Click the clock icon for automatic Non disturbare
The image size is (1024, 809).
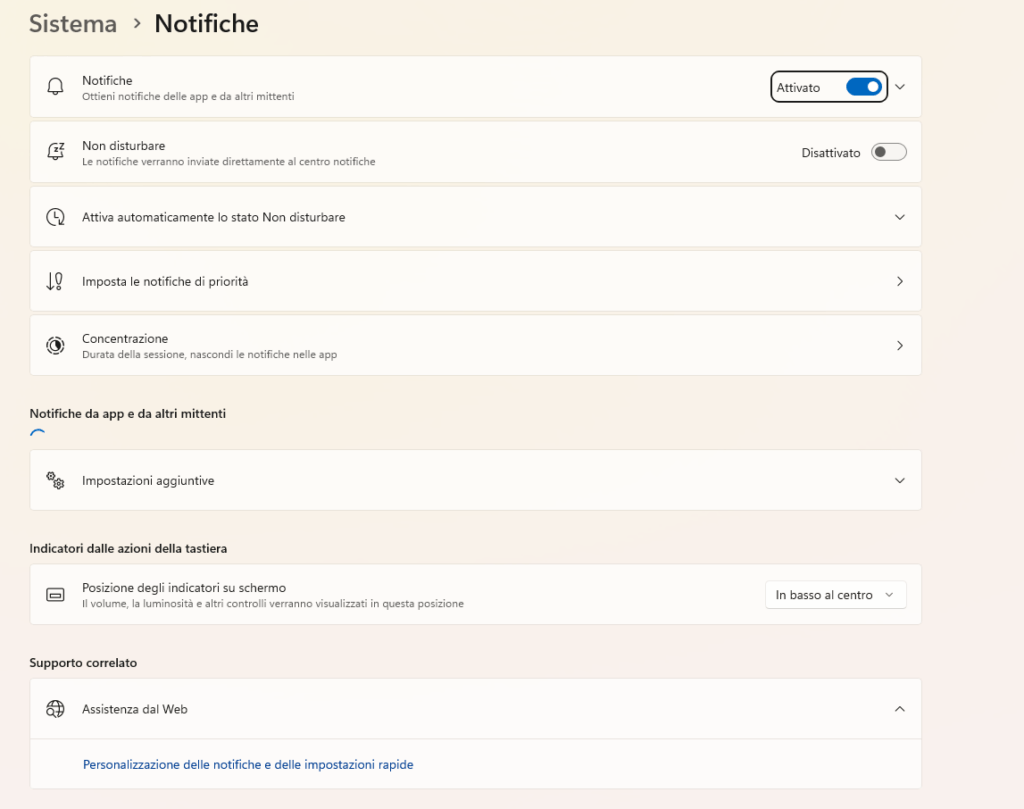[55, 217]
